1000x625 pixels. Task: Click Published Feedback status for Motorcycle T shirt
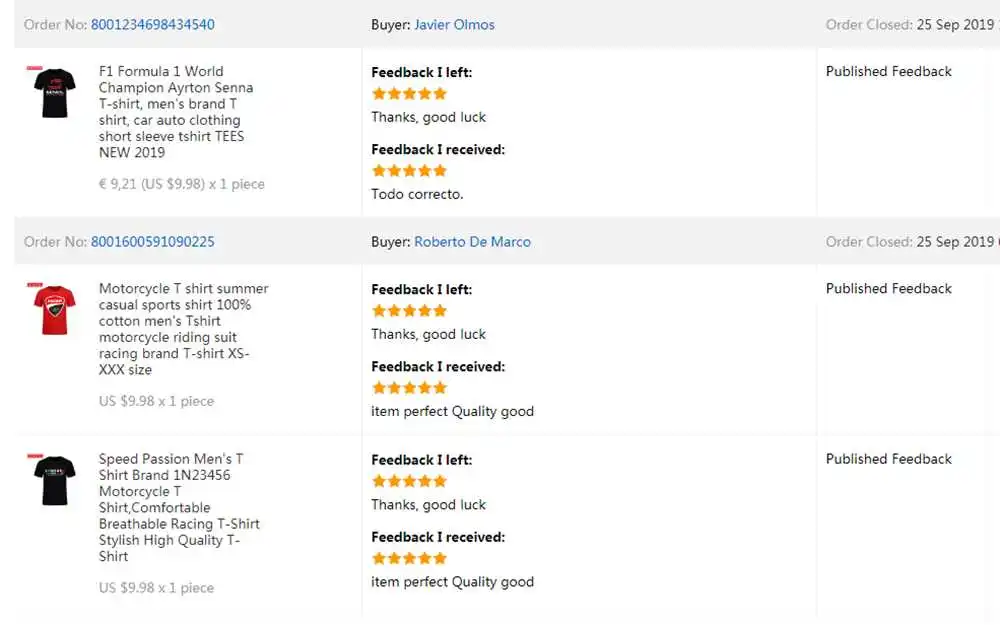pyautogui.click(x=888, y=289)
